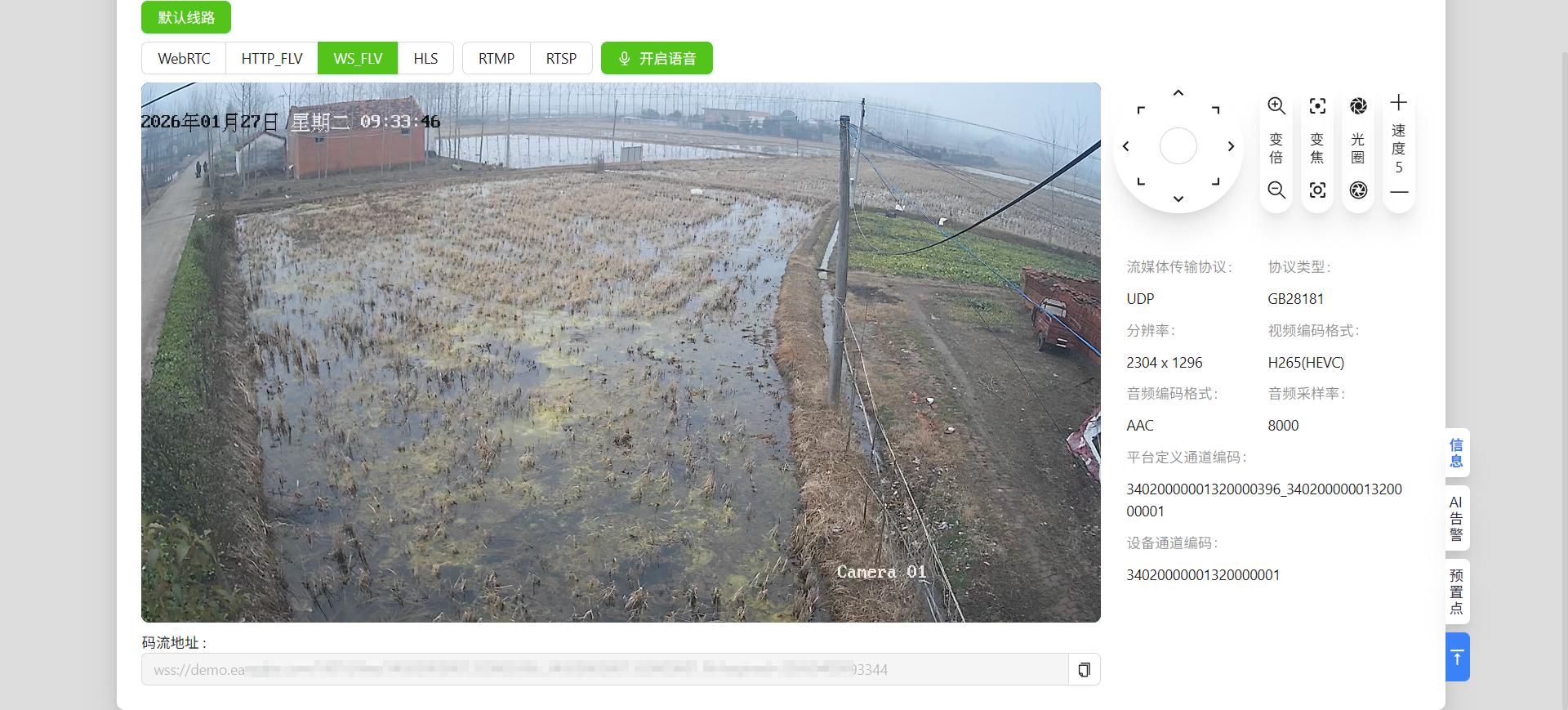Click the lower aperture iris icon

click(1358, 190)
